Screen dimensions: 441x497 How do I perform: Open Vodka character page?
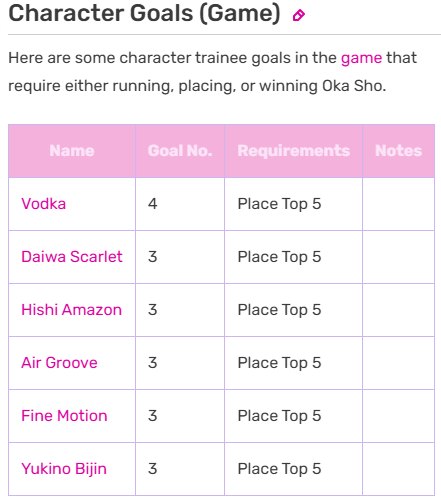[44, 204]
